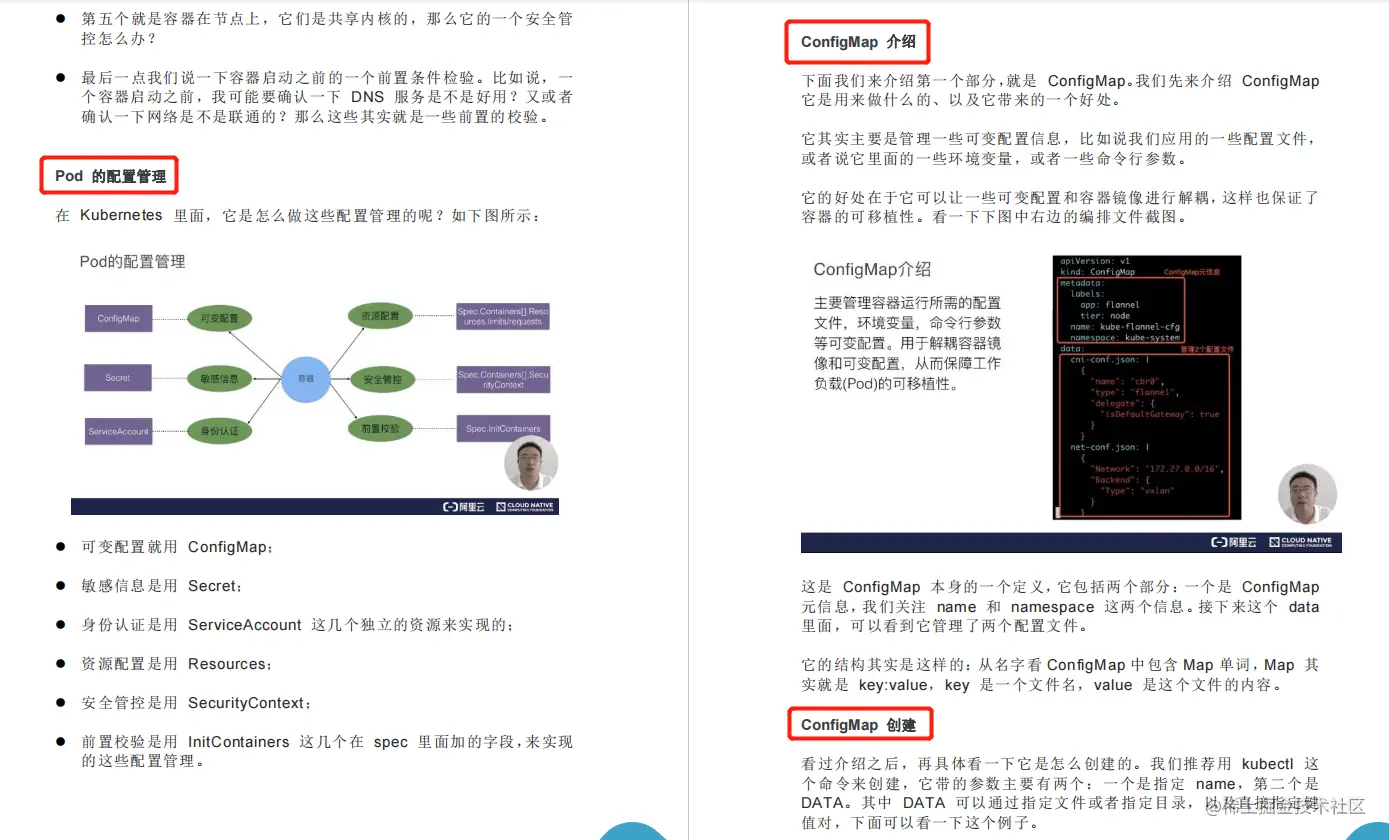This screenshot has width=1389, height=840.
Task: Click the green '敏感信息' oval node
Action: click(x=219, y=379)
